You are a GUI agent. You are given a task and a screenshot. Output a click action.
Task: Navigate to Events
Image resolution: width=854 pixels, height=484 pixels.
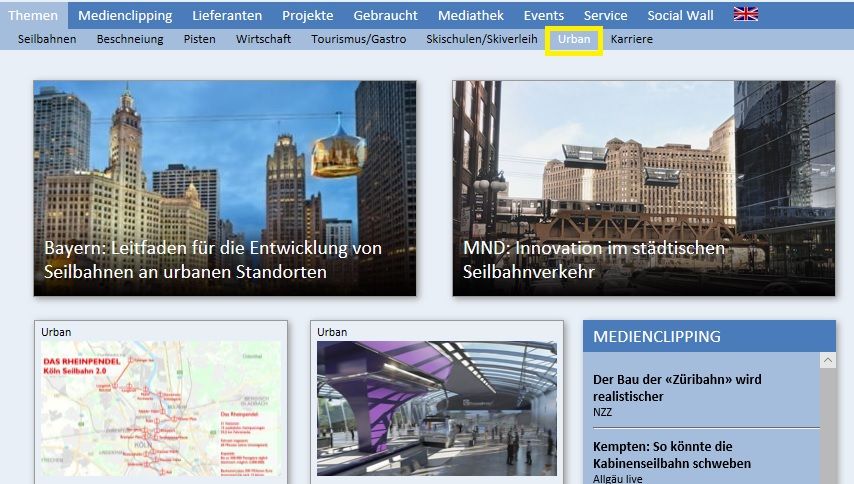544,15
